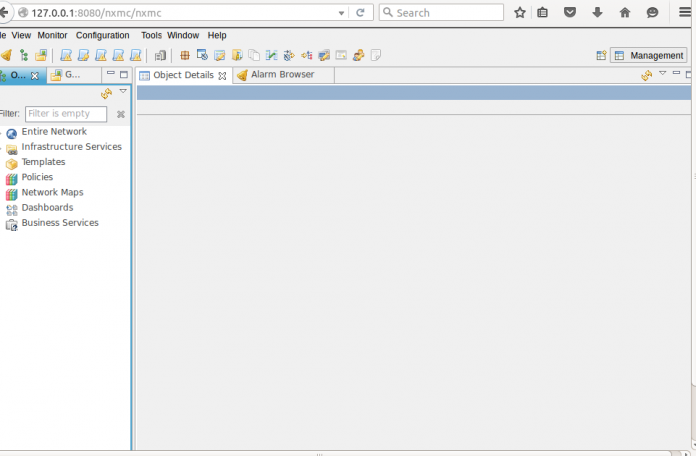Open the Configuration menu
Screen dimensions: 696x456
coord(103,35)
